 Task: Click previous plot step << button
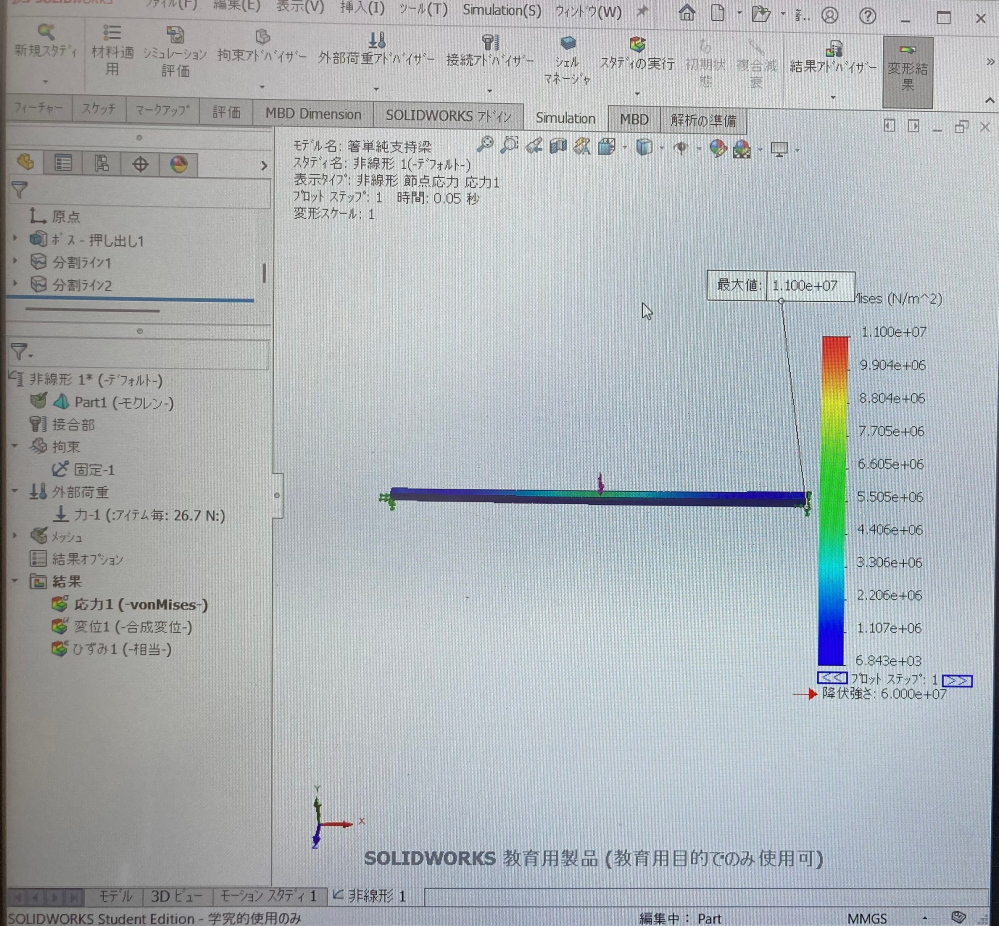pyautogui.click(x=831, y=677)
